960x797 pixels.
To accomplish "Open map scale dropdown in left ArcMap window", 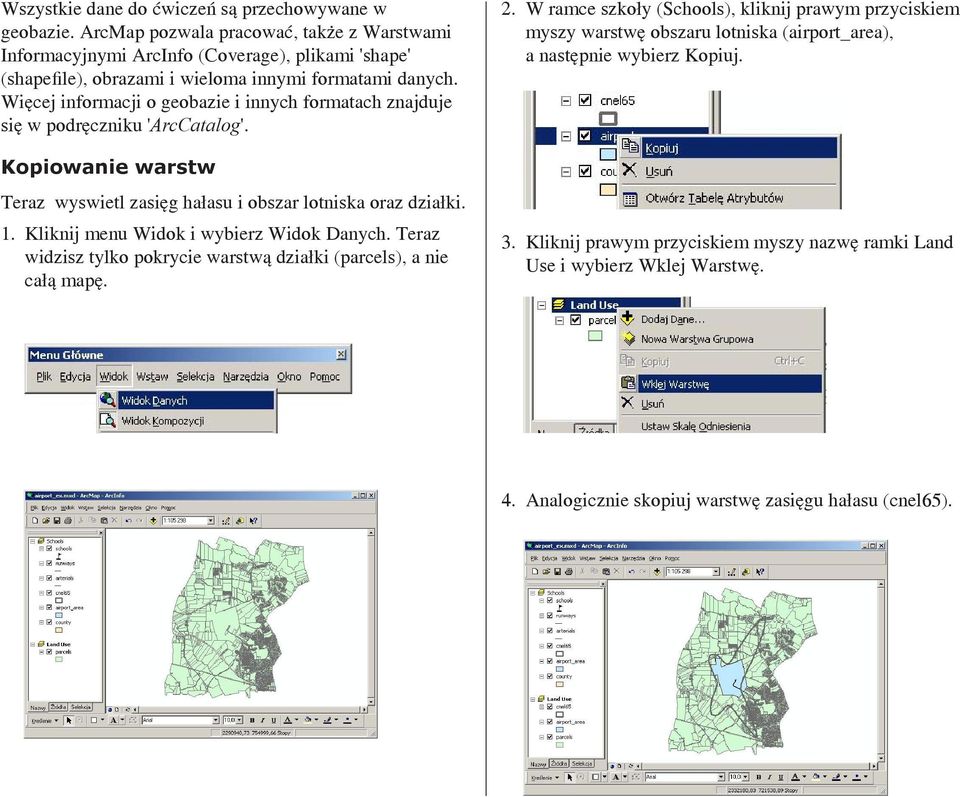I will coord(211,521).
